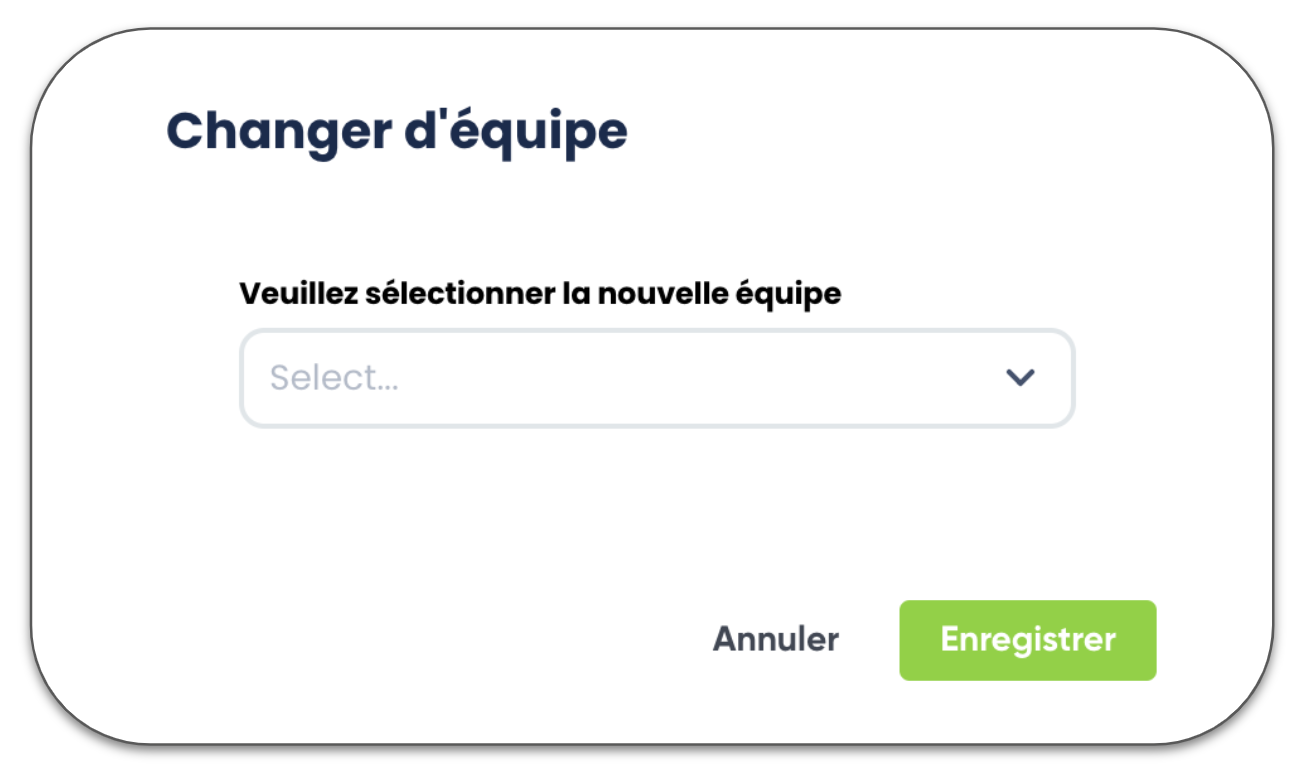Click the "Changer d'équipe" dialog title

pyautogui.click(x=396, y=131)
